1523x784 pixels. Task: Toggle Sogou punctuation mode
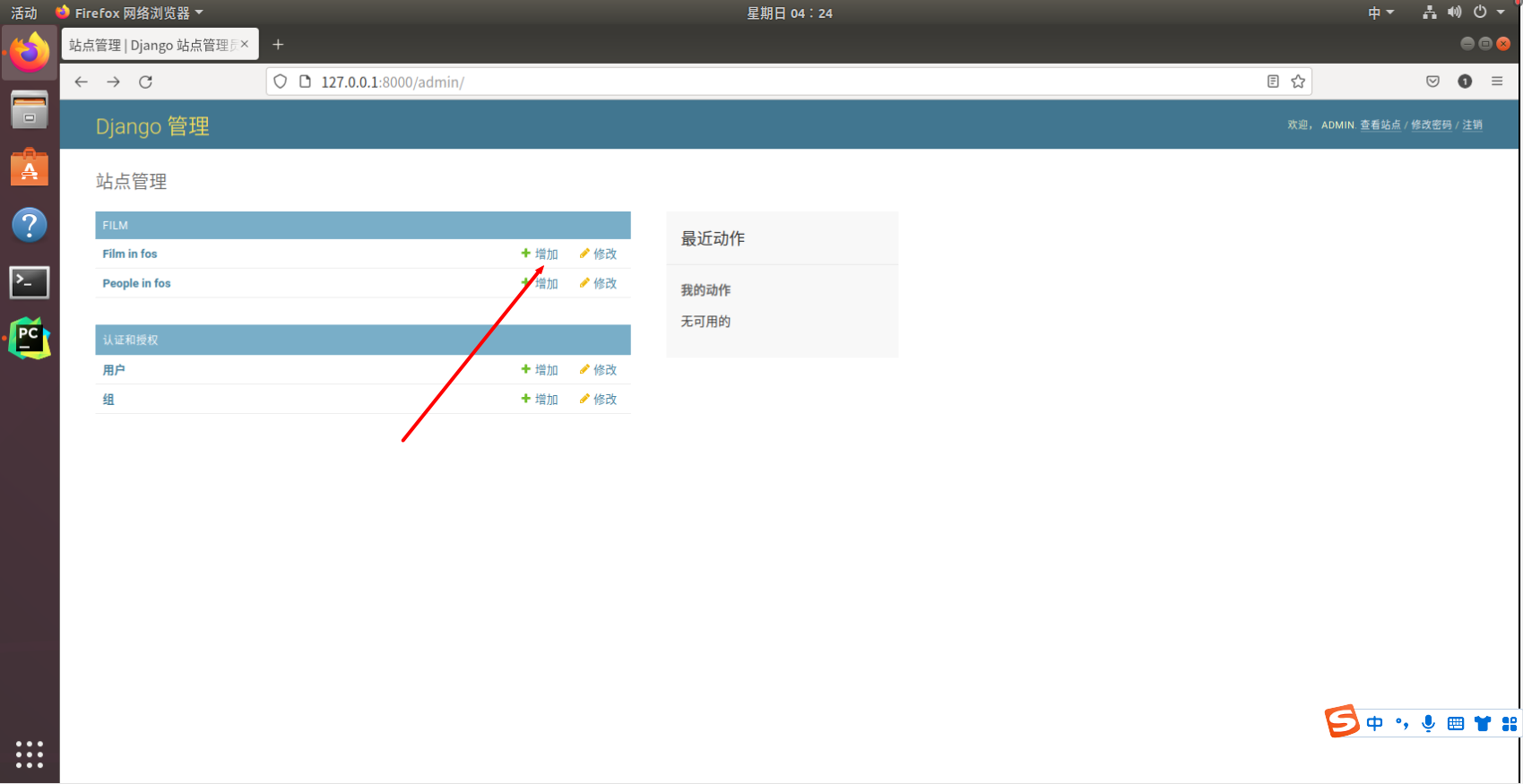coord(1402,723)
